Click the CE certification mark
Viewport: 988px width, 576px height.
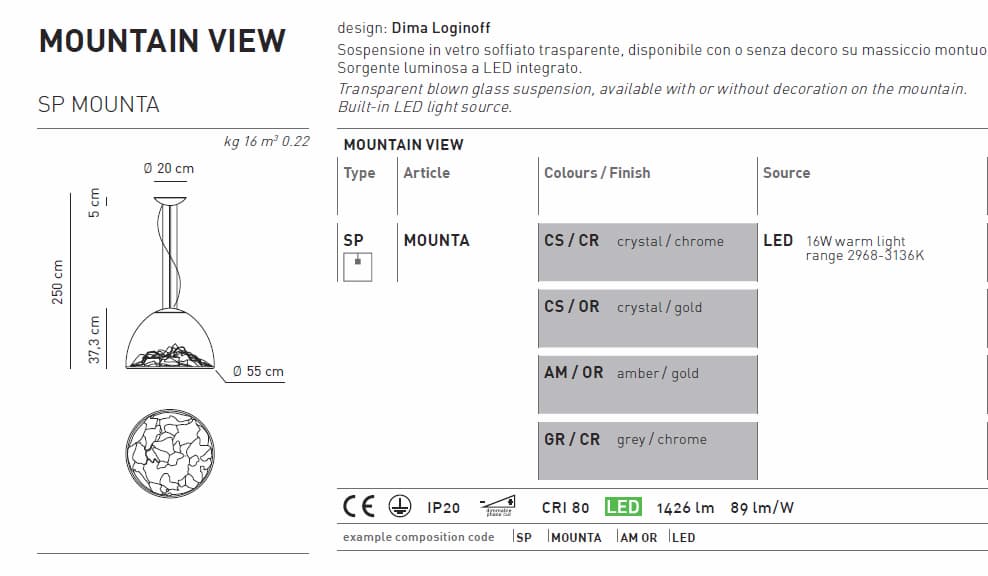tap(359, 507)
